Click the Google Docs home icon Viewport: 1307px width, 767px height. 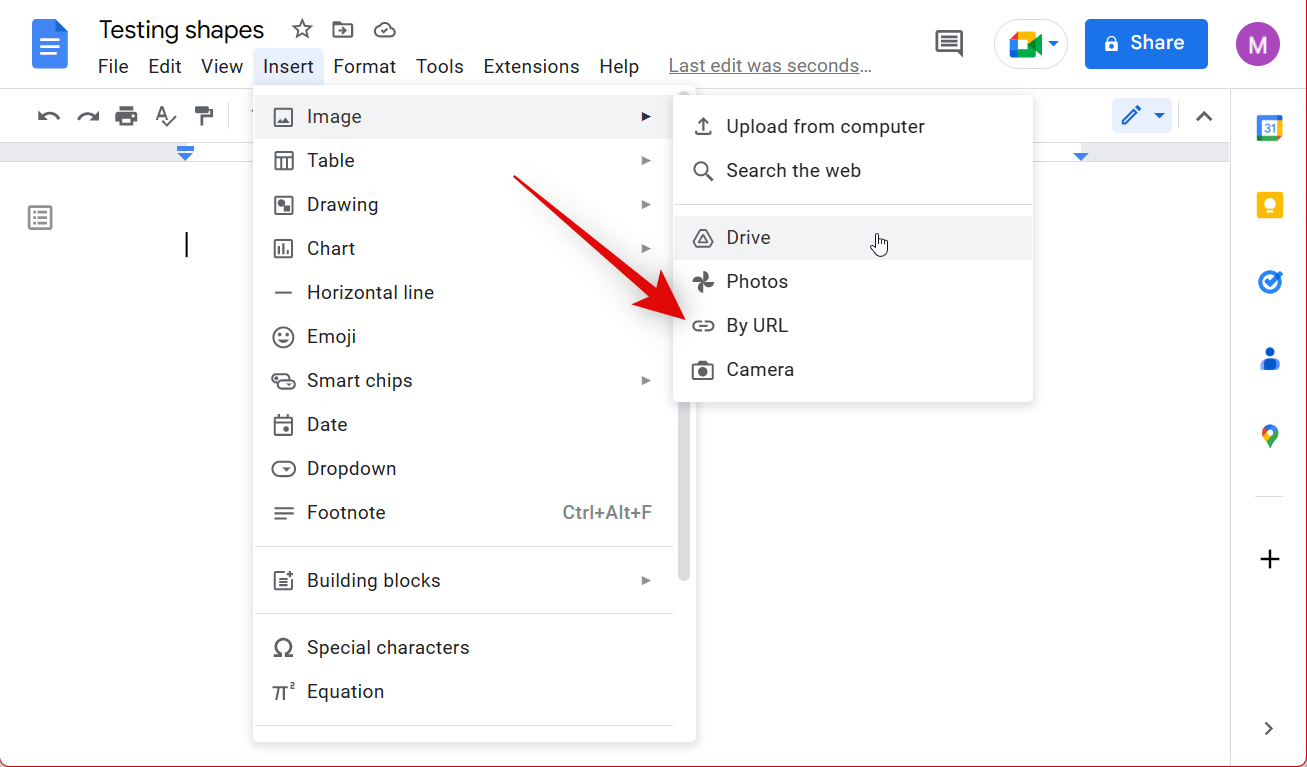coord(50,44)
